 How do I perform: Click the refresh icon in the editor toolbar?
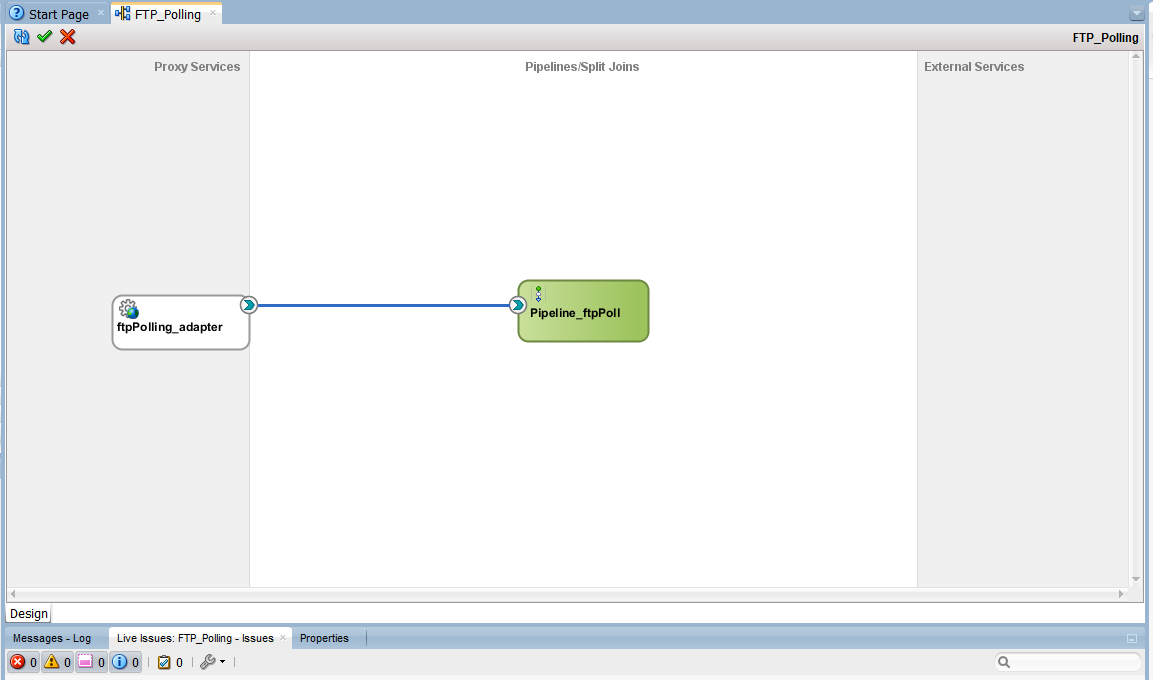[x=22, y=37]
